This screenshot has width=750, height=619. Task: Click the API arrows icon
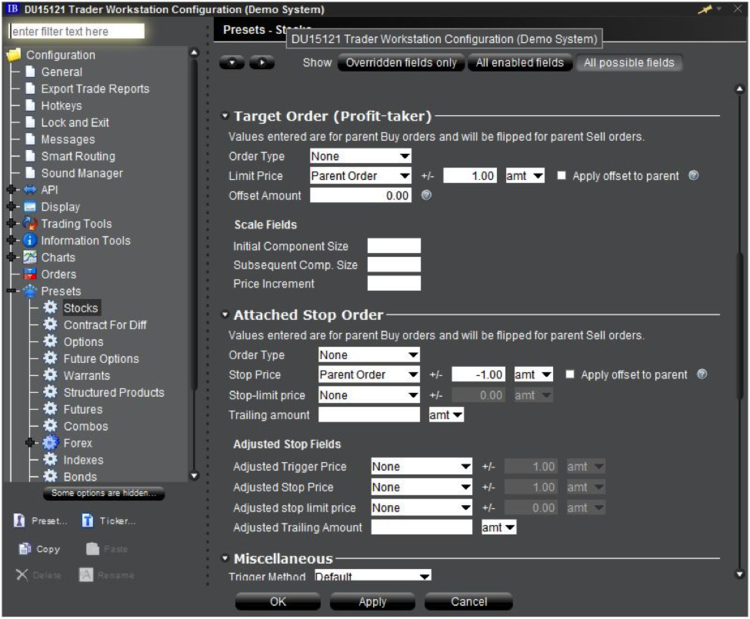tap(30, 189)
